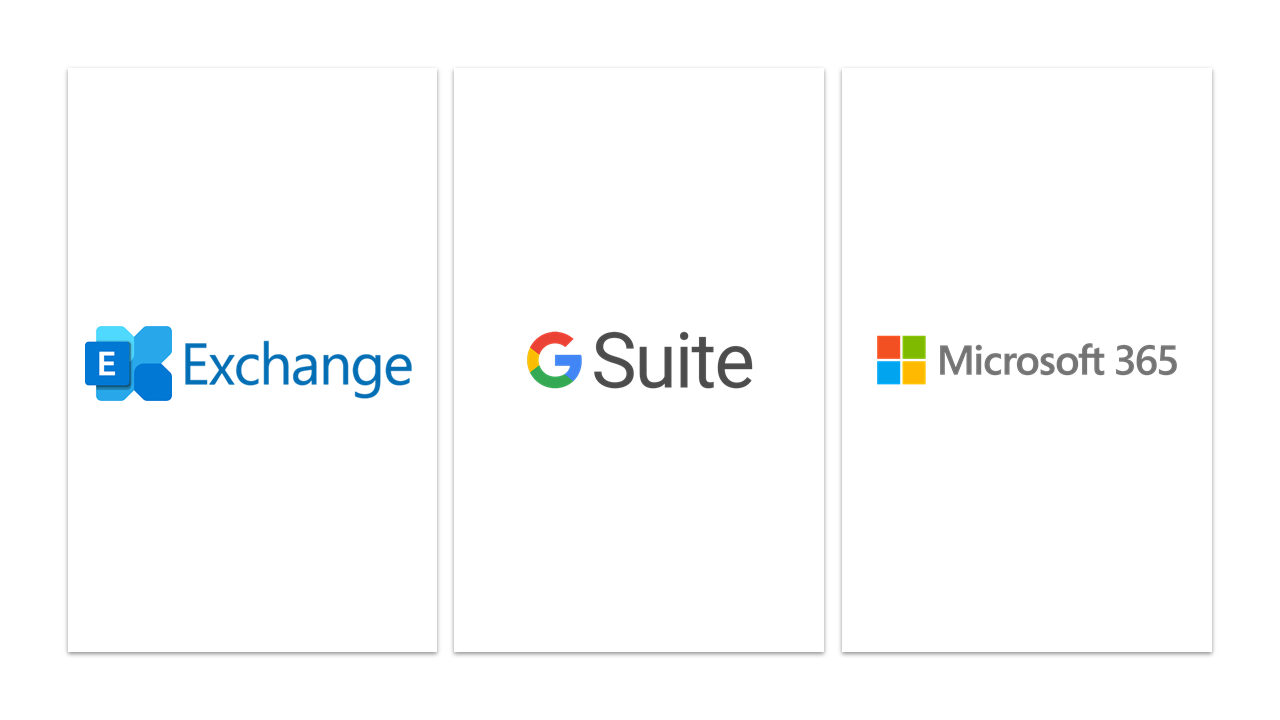Image resolution: width=1280 pixels, height=720 pixels.
Task: Click the gray "Suite" text
Action: 672,361
